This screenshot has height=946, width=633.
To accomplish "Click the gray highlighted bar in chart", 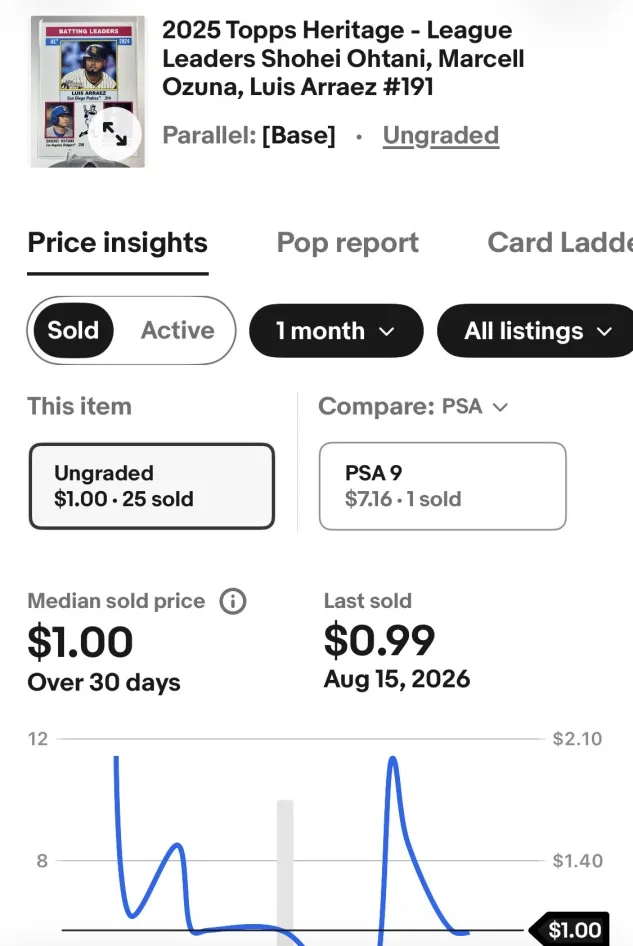I will tap(285, 872).
